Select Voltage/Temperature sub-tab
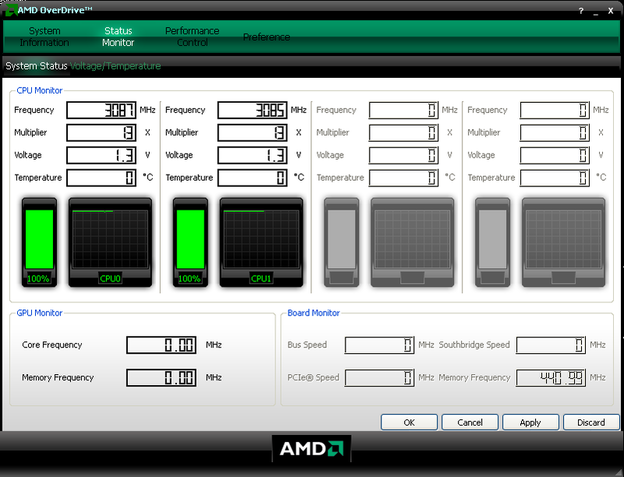The image size is (624, 477). 115,66
